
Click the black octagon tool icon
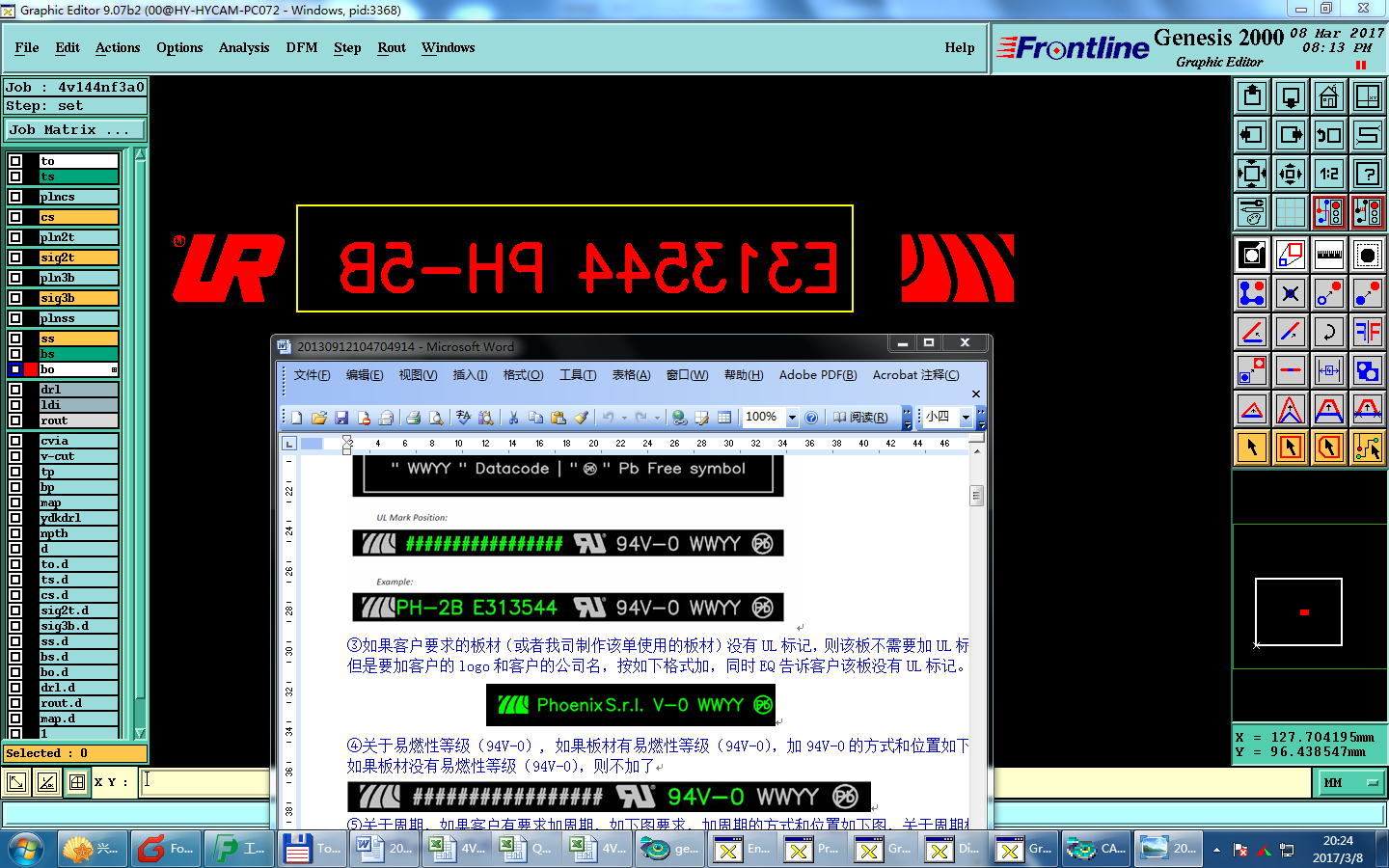click(1368, 255)
